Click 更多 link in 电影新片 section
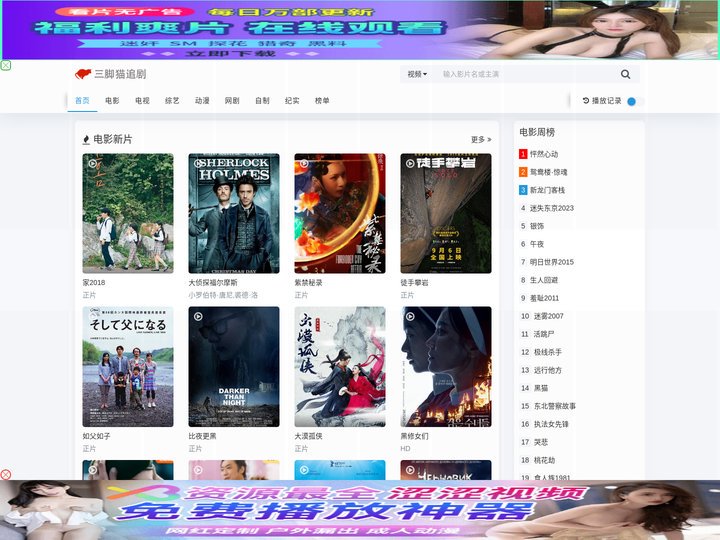The width and height of the screenshot is (720, 540). point(481,139)
